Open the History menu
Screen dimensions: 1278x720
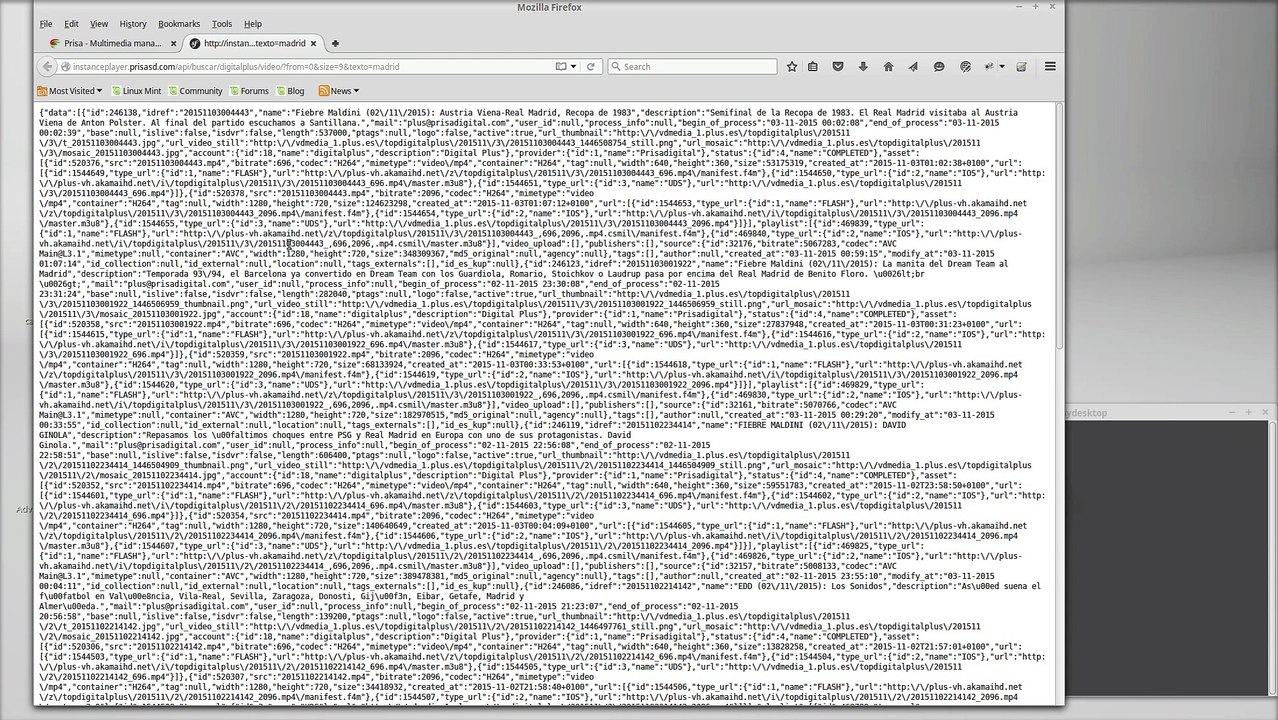[133, 24]
